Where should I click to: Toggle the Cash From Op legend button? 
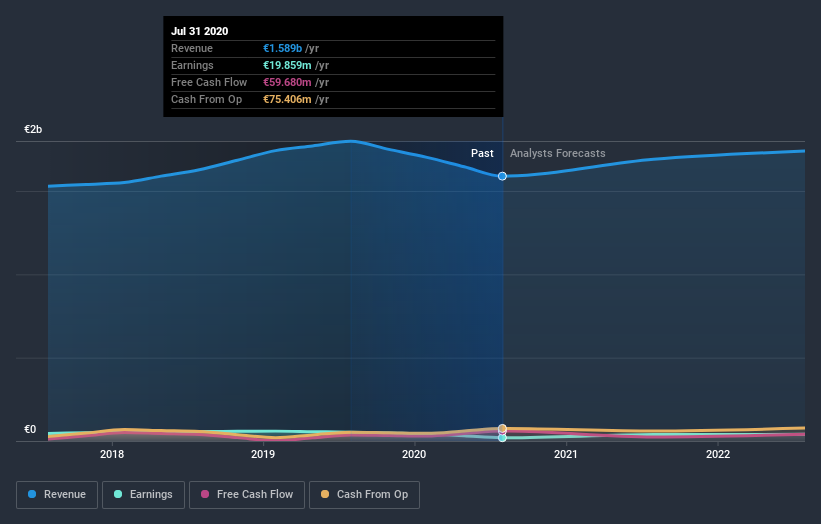364,495
